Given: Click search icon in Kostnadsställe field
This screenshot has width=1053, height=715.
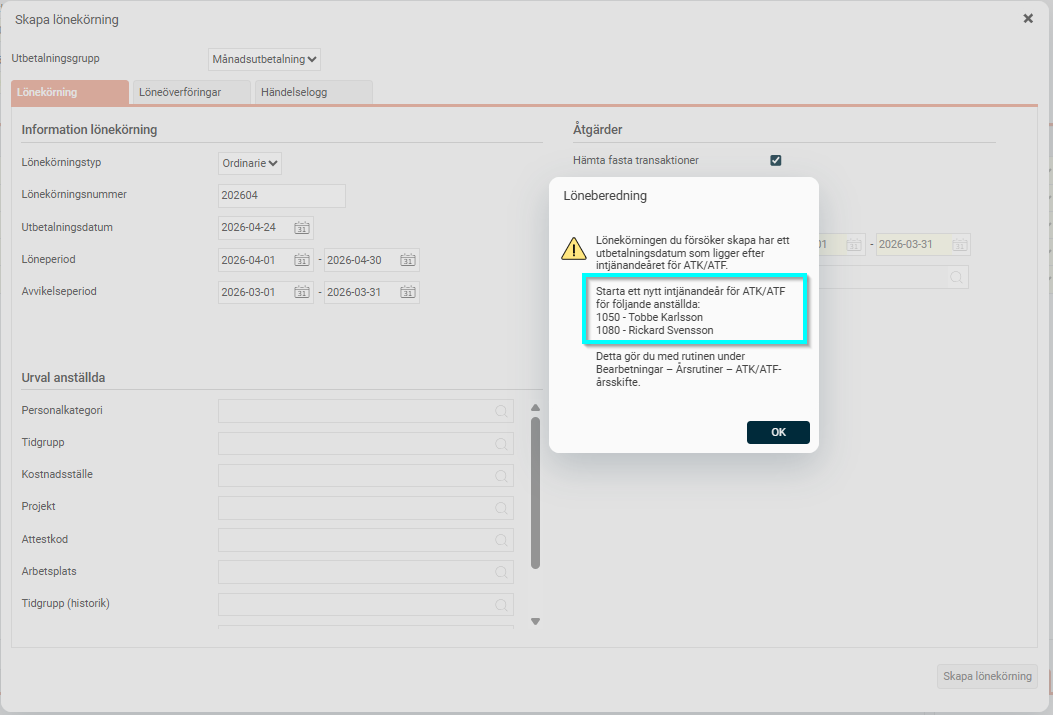Looking at the screenshot, I should (500, 476).
